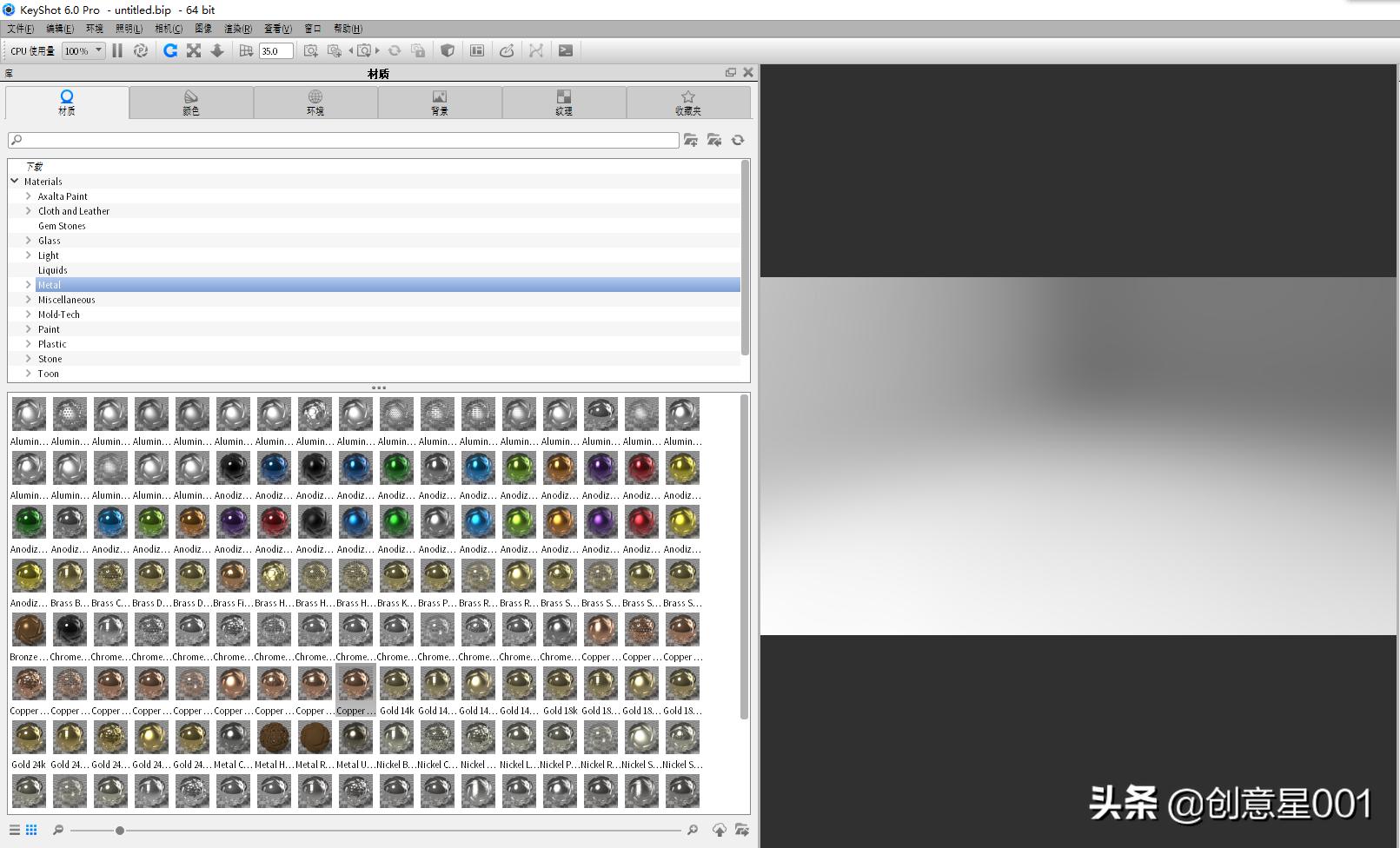Screen dimensions: 1400x848
Task: Expand the Cloth and Leather folder
Action: click(x=29, y=211)
